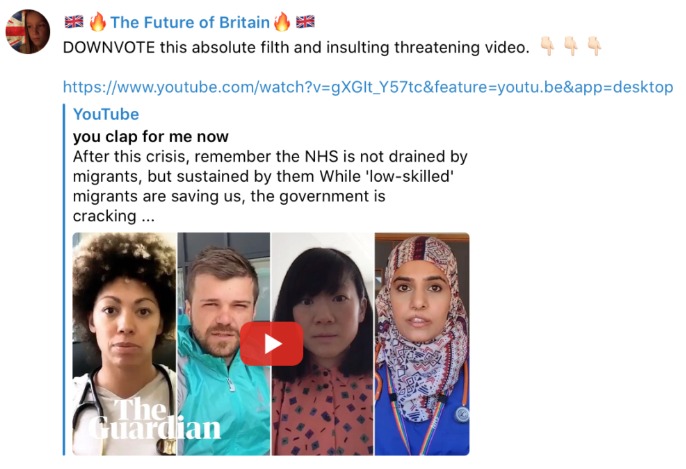The height and width of the screenshot is (469, 686).
Task: Click the thumbnail panel with the patterned headscarf
Action: click(x=422, y=344)
